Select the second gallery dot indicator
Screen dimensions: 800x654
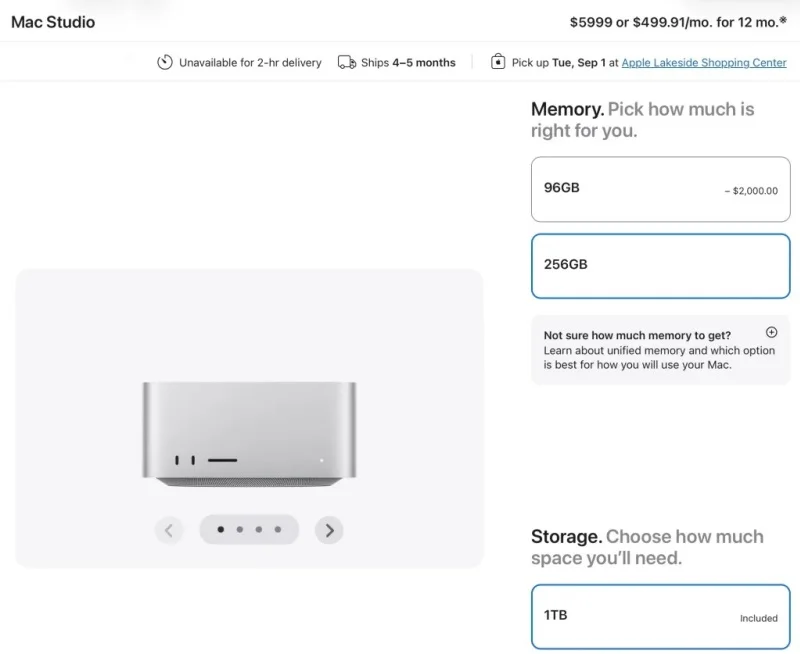[x=240, y=530]
